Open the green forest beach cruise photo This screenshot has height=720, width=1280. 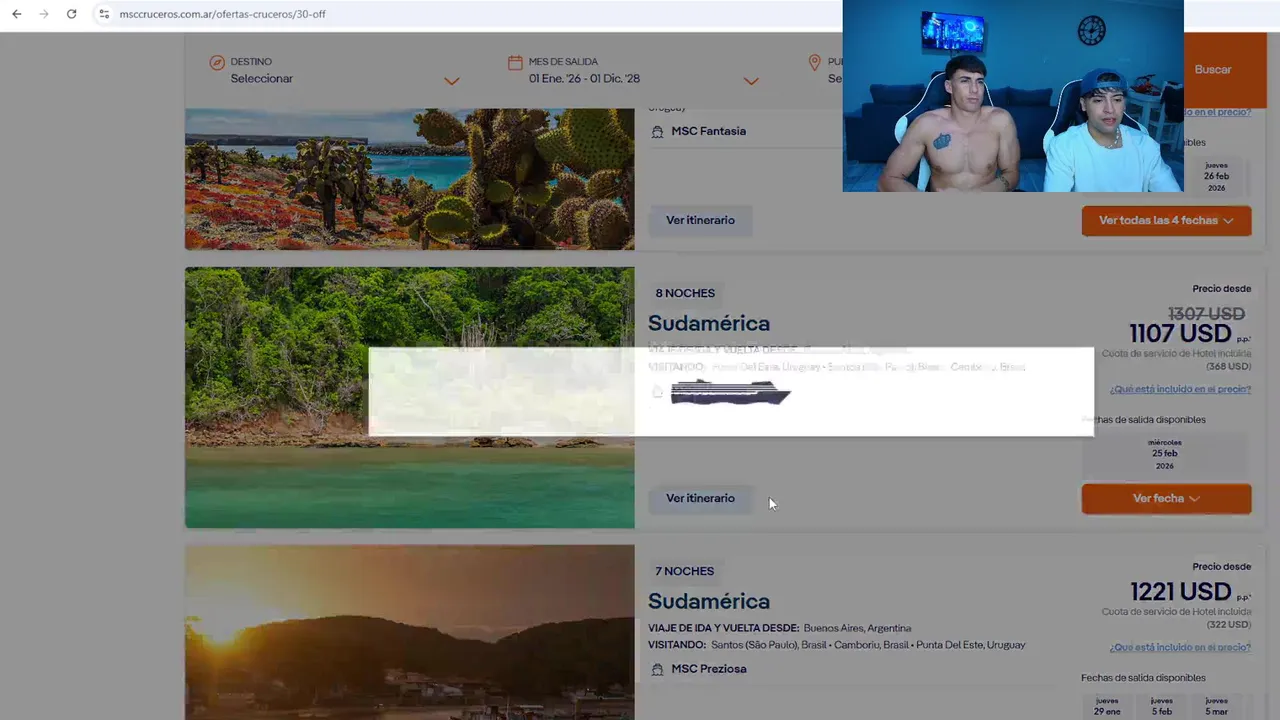coord(409,397)
